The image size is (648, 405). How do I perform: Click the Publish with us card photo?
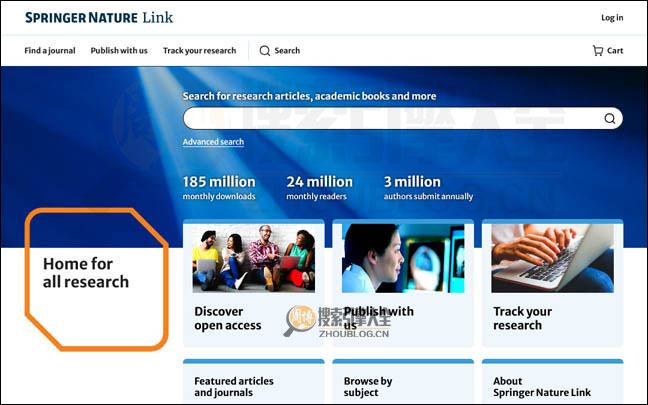pyautogui.click(x=403, y=258)
